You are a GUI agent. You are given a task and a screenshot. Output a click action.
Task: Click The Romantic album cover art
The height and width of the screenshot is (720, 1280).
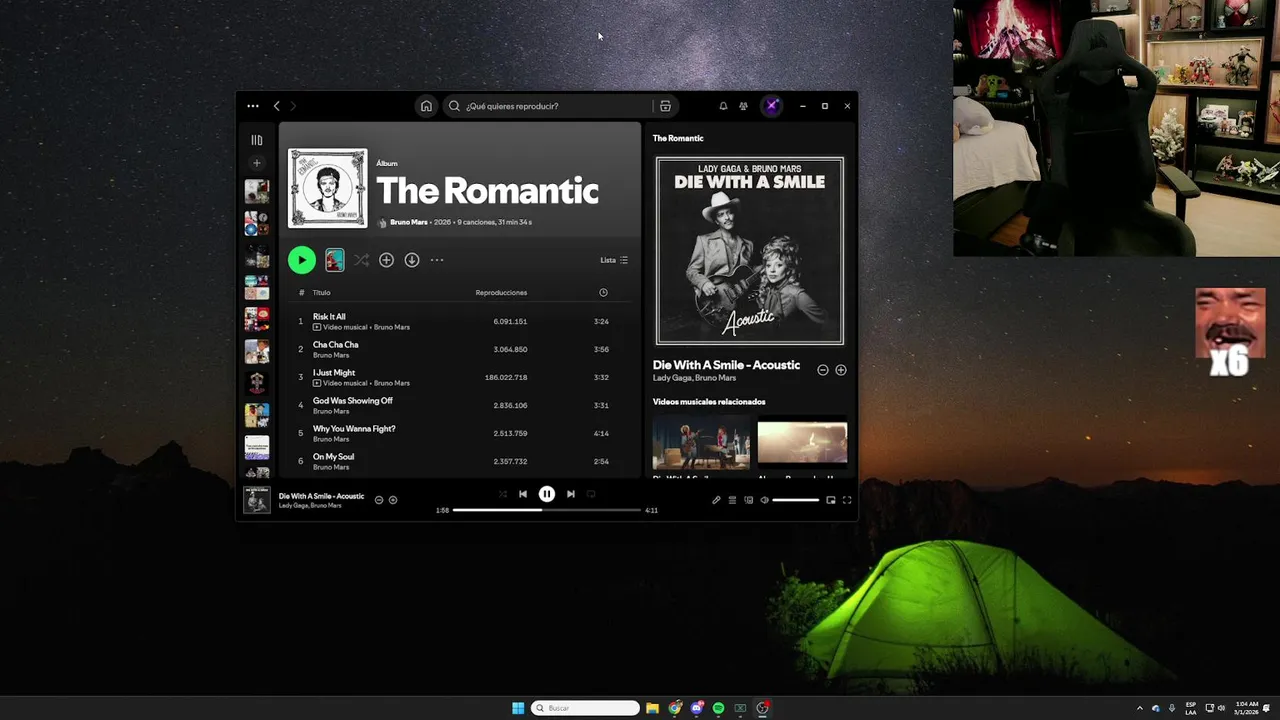click(x=328, y=189)
